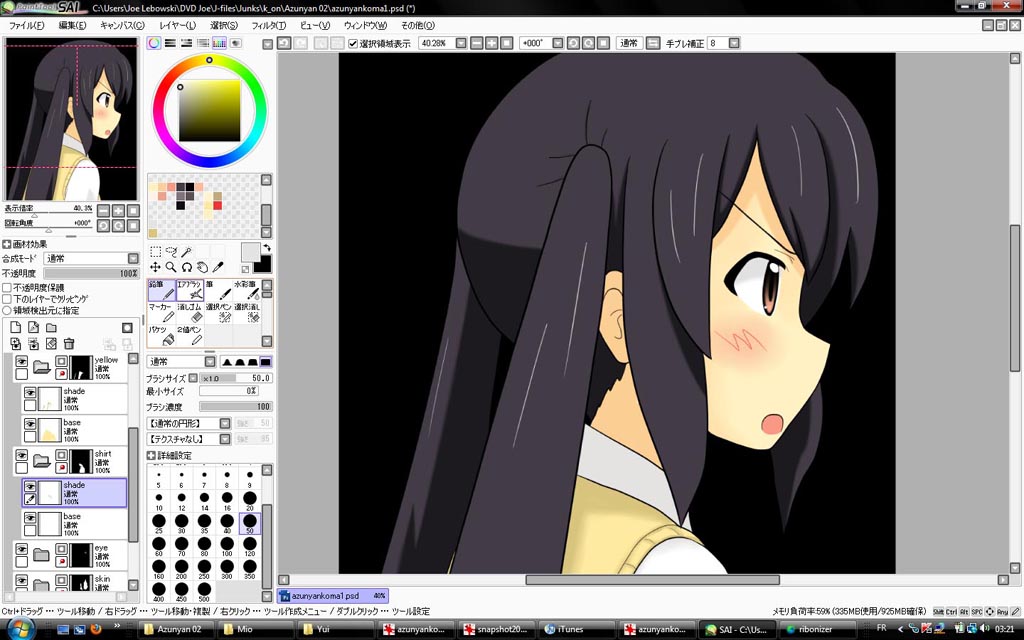Select the lasso selection tool
Screen dimensions: 1024x640
[x=171, y=251]
